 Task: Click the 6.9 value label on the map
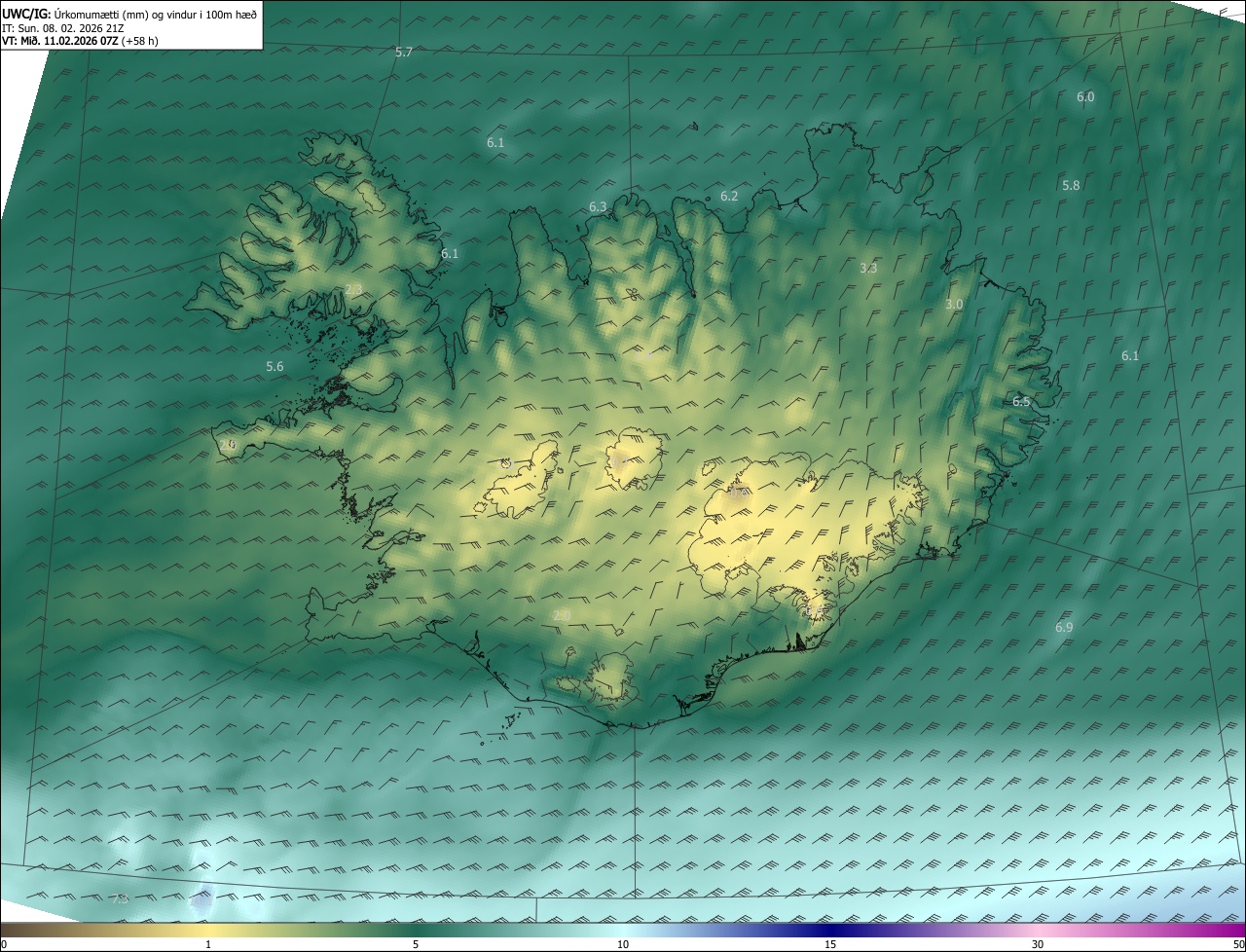(x=1064, y=628)
